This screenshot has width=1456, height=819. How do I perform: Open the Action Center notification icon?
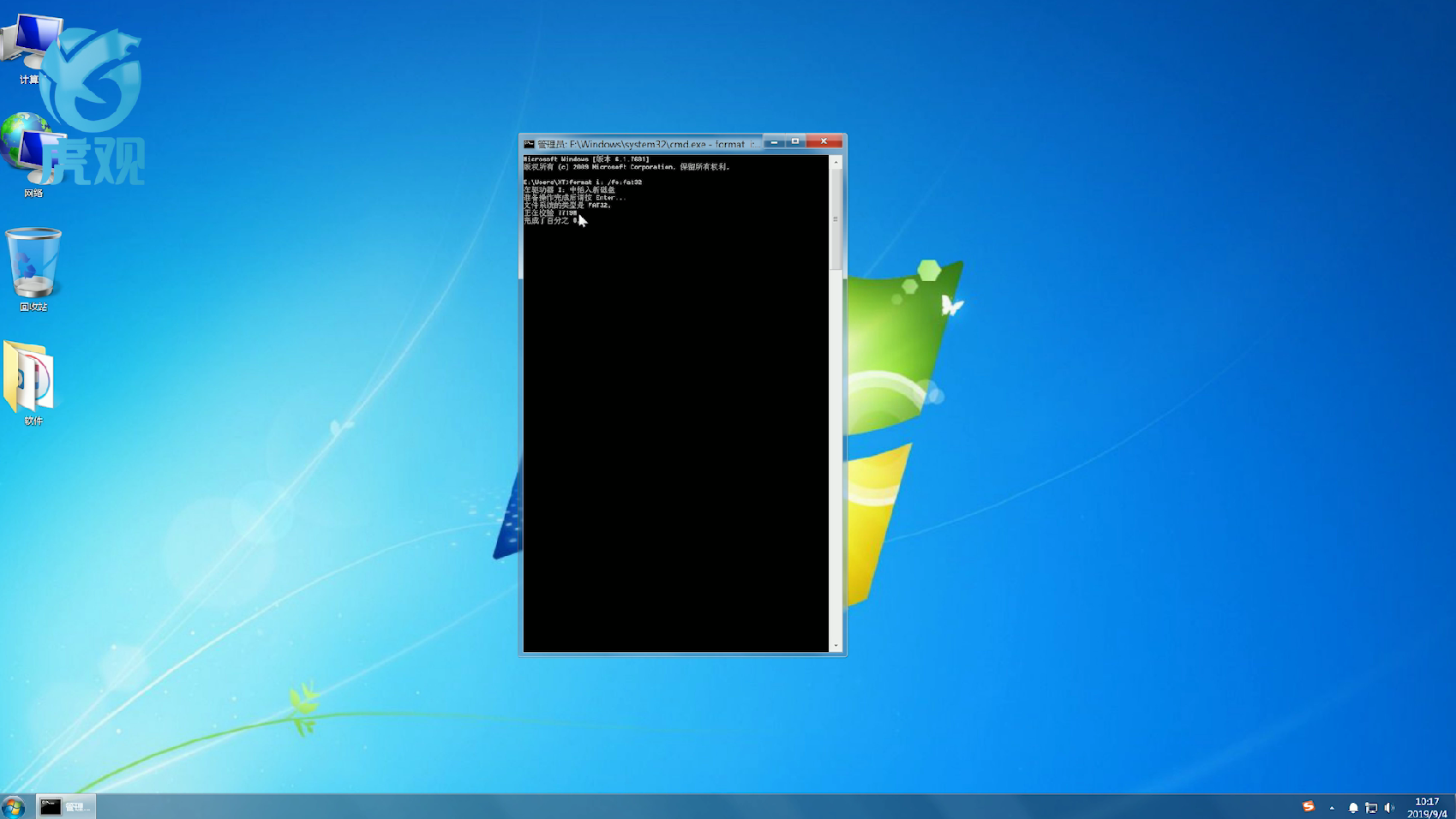coord(1353,807)
